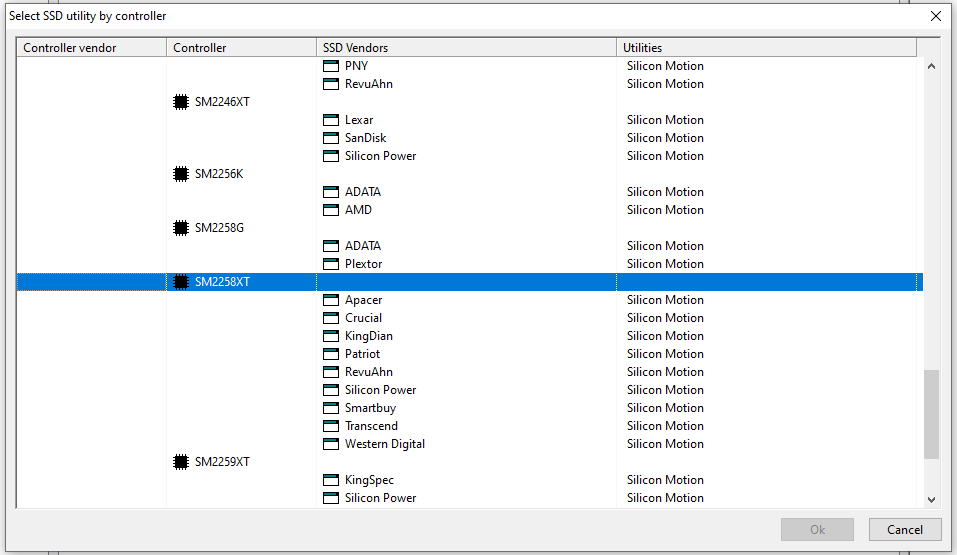Screen dimensions: 957x555
Task: Select ADATA drive icon listed above AMD
Action: tap(331, 192)
